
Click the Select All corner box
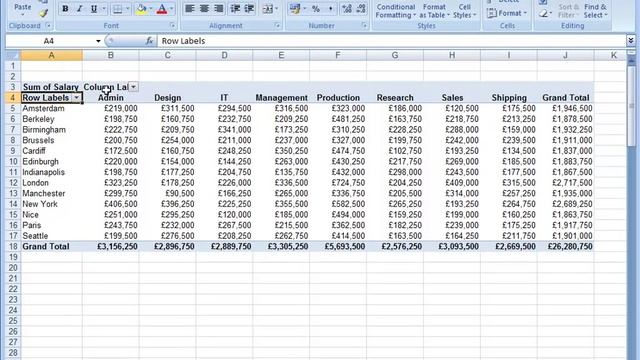click(x=13, y=55)
